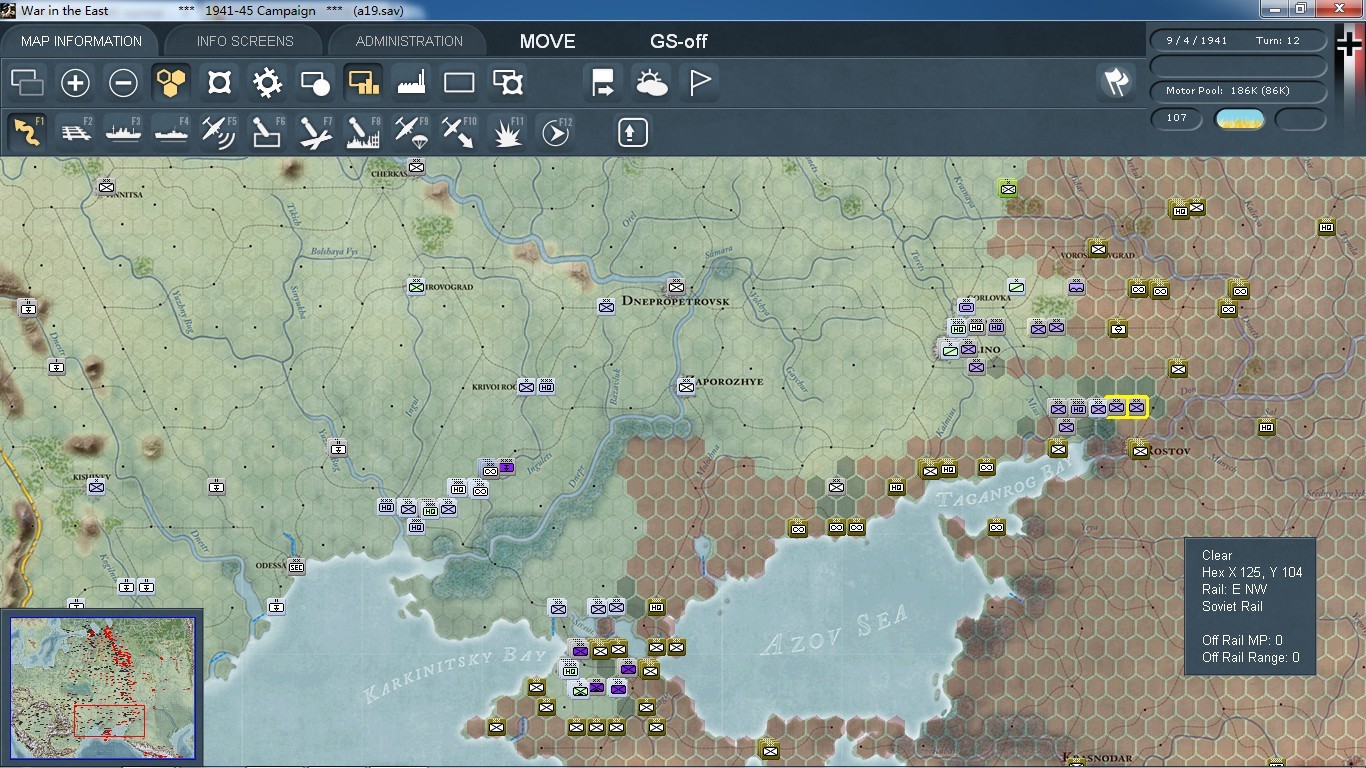Click the plain rectangle icon in the toolbar

pos(459,83)
